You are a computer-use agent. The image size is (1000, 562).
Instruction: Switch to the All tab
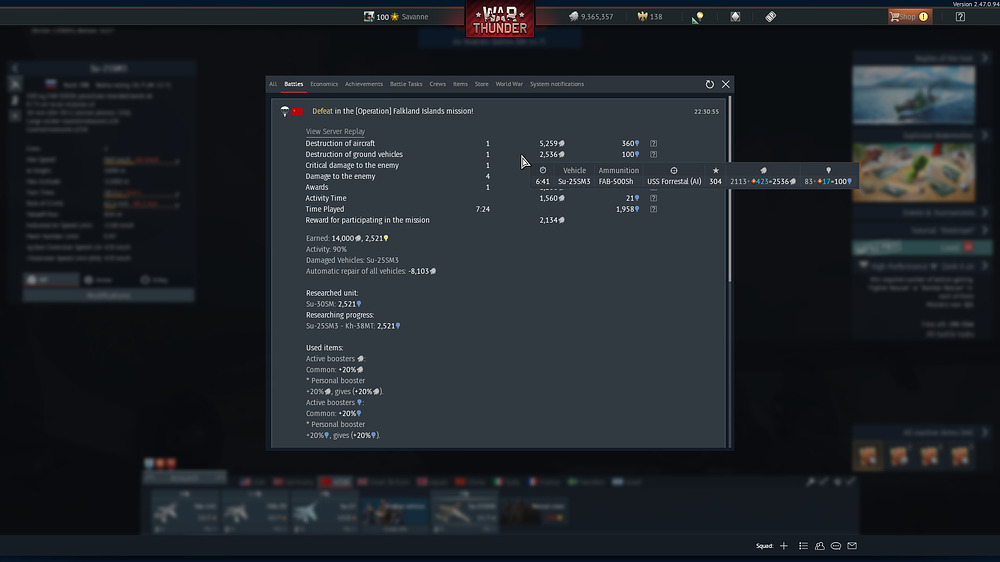pyautogui.click(x=273, y=84)
